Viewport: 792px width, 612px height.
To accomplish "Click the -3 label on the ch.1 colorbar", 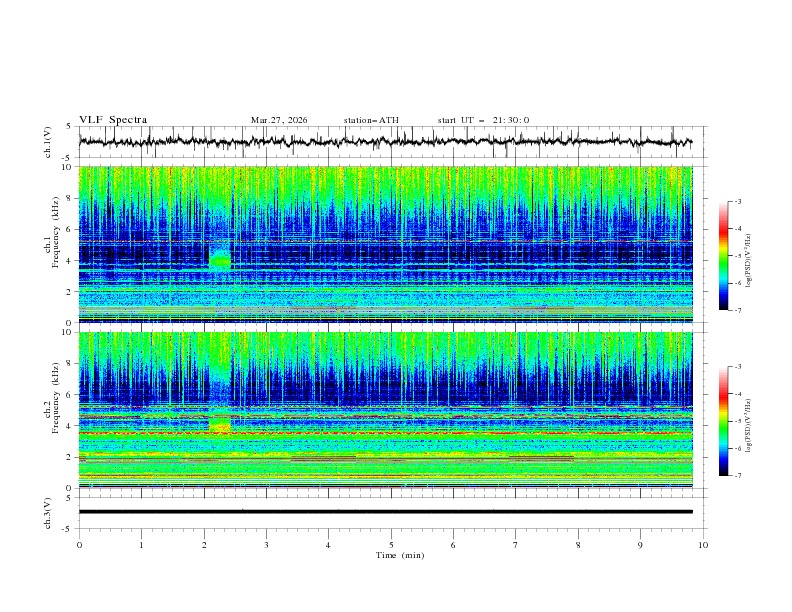I will coord(737,201).
